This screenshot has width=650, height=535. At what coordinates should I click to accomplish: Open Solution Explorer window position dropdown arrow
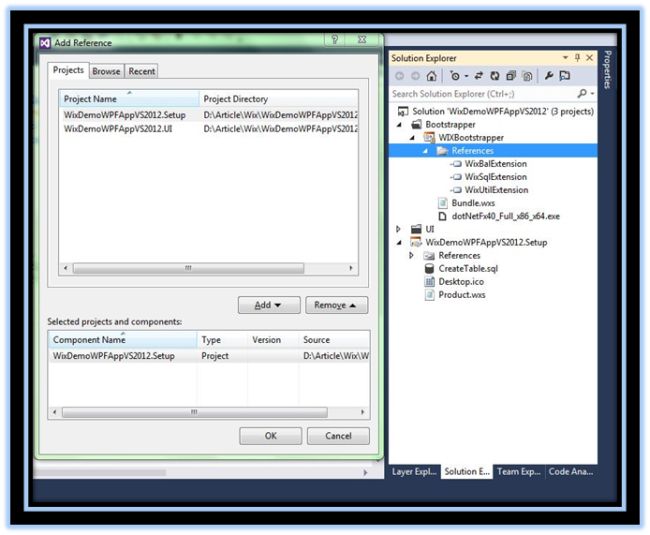[x=565, y=58]
